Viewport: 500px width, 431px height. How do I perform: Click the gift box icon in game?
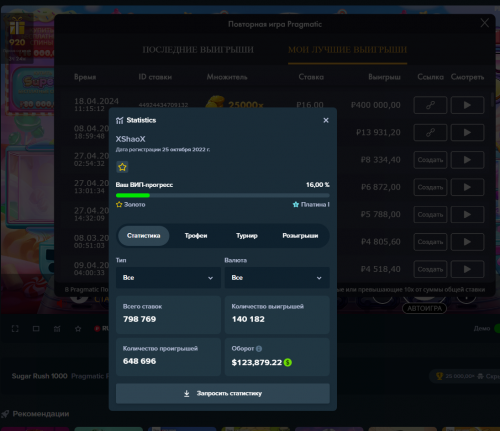point(17,27)
